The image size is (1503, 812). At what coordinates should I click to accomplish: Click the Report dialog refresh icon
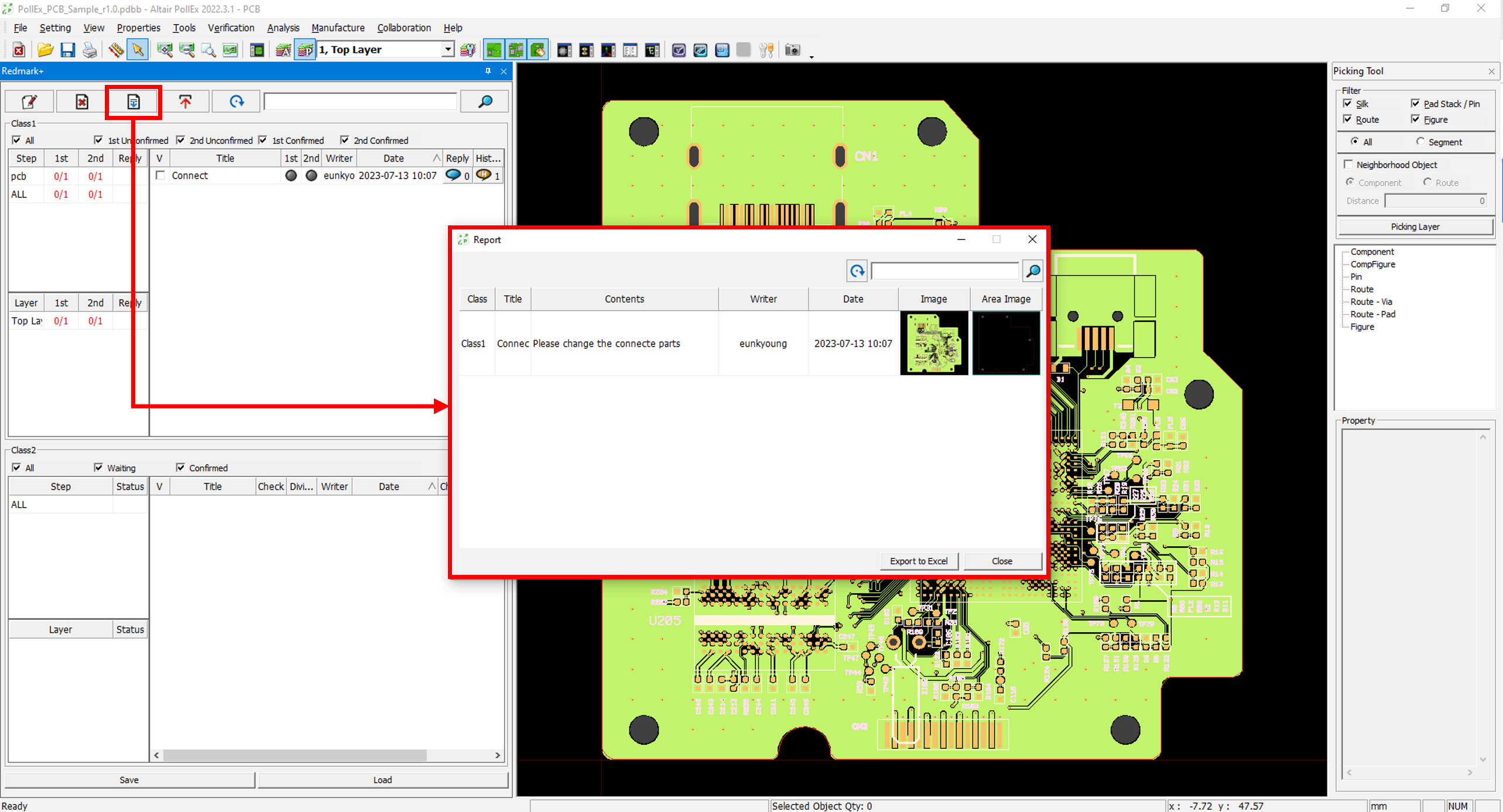[857, 271]
